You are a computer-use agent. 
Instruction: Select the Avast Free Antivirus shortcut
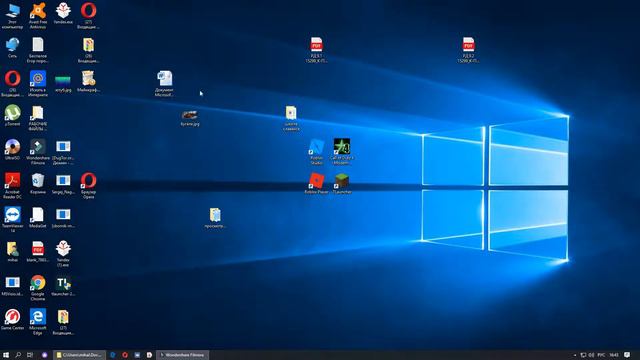[x=38, y=16]
